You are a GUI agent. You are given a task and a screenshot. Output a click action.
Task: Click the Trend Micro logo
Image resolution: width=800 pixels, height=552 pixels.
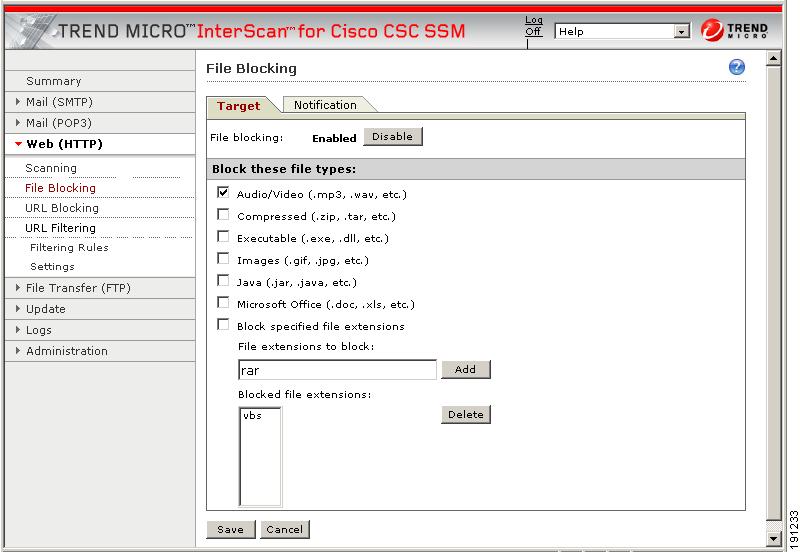click(734, 30)
